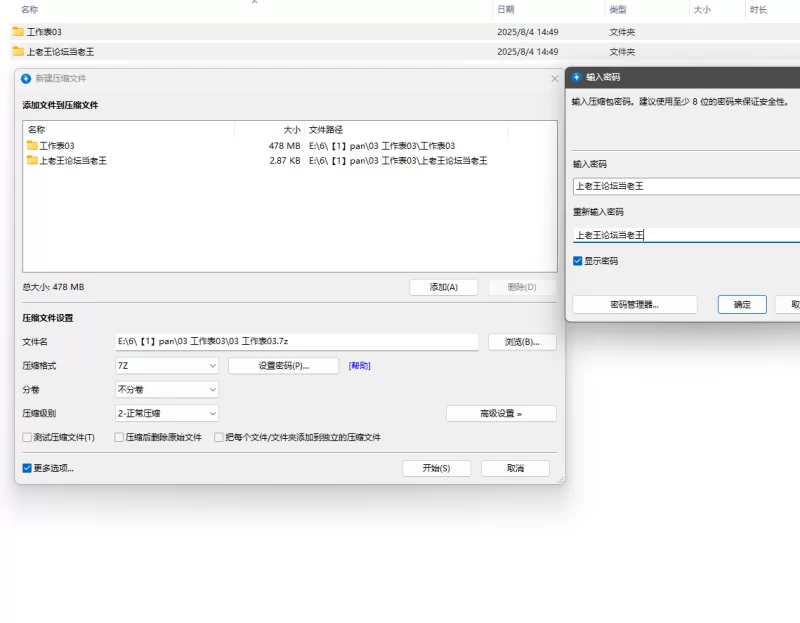Open 密码管理器... button
This screenshot has height=623, width=800.
click(635, 305)
